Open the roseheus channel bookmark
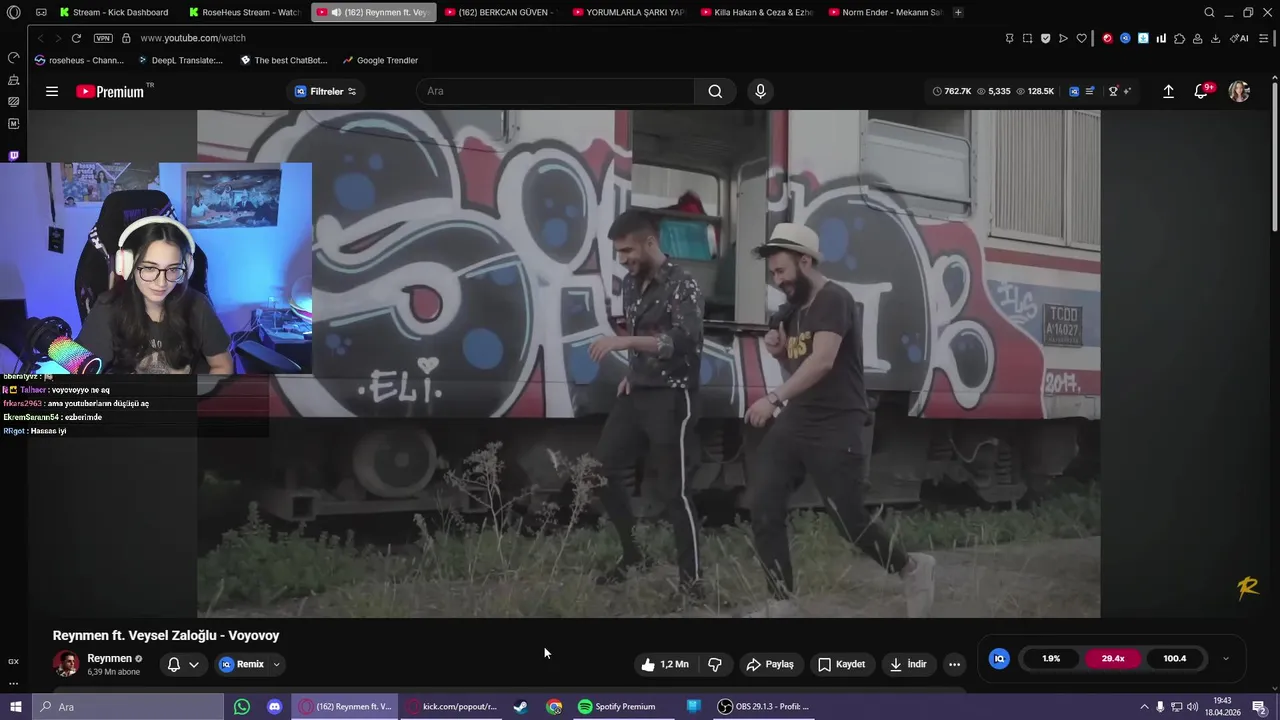1280x720 pixels. click(79, 60)
